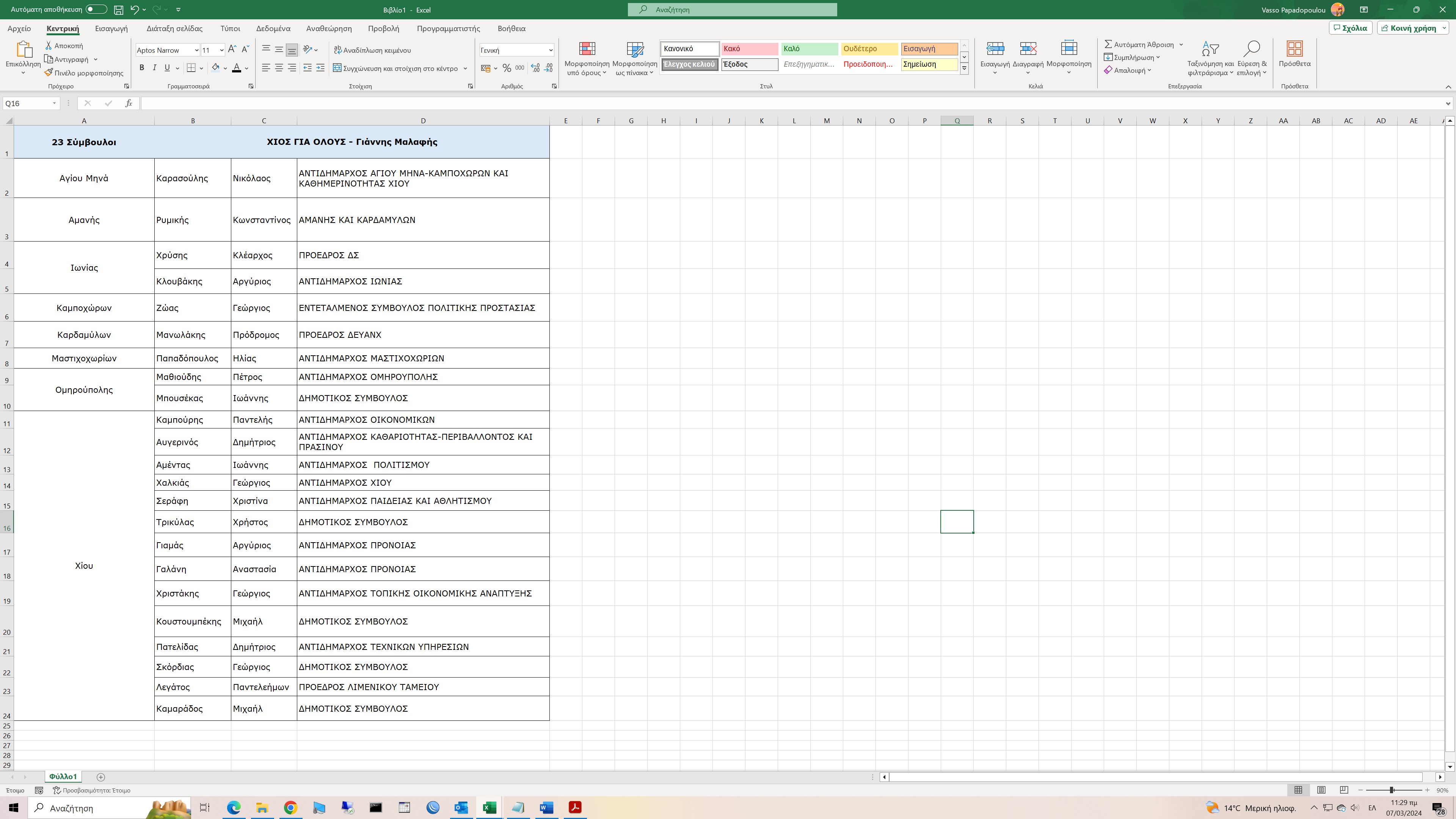The width and height of the screenshot is (1456, 819).
Task: Click the zoom slider in status bar
Action: pos(1392,790)
